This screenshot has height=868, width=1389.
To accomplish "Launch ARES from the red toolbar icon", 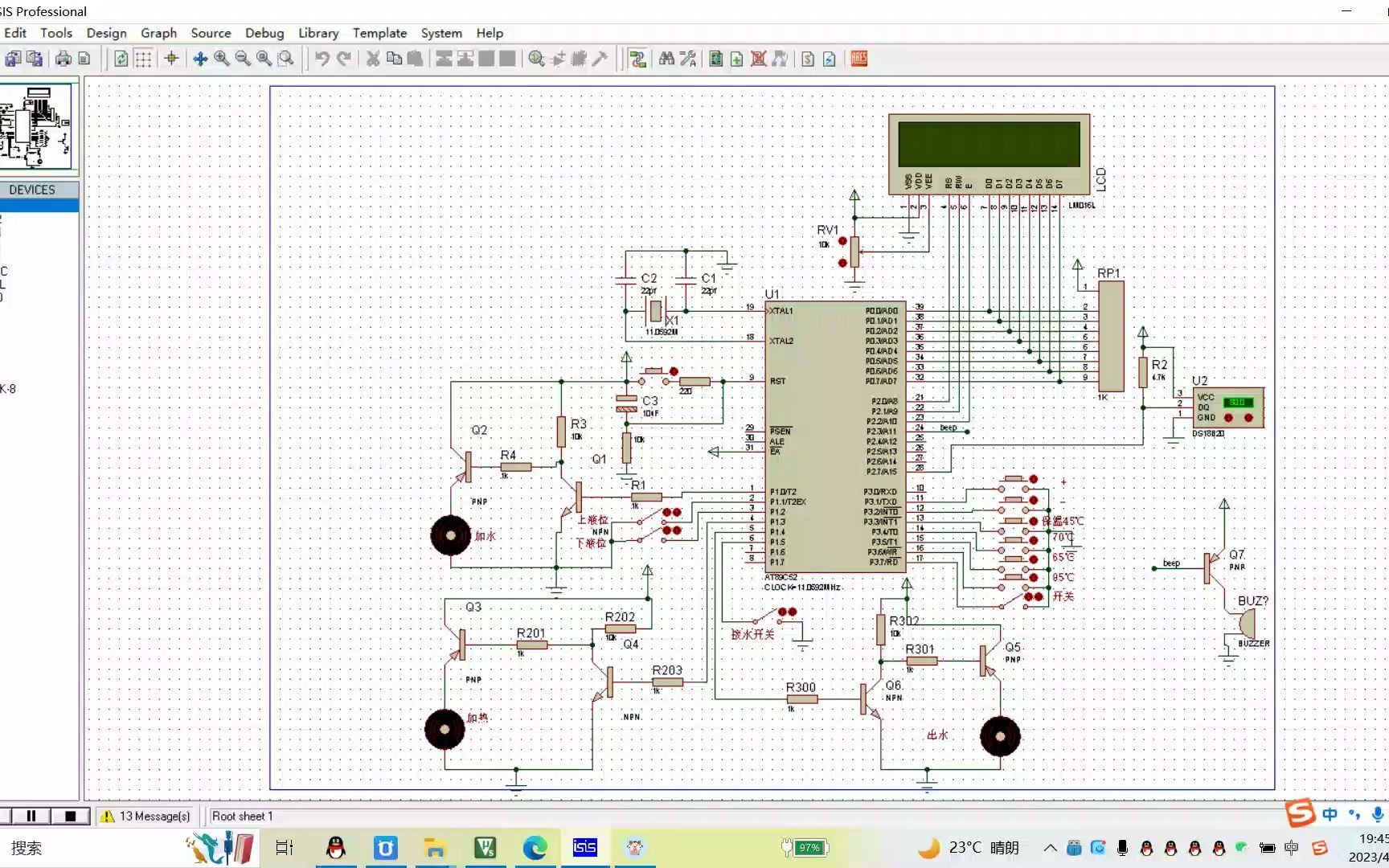I will (x=859, y=59).
